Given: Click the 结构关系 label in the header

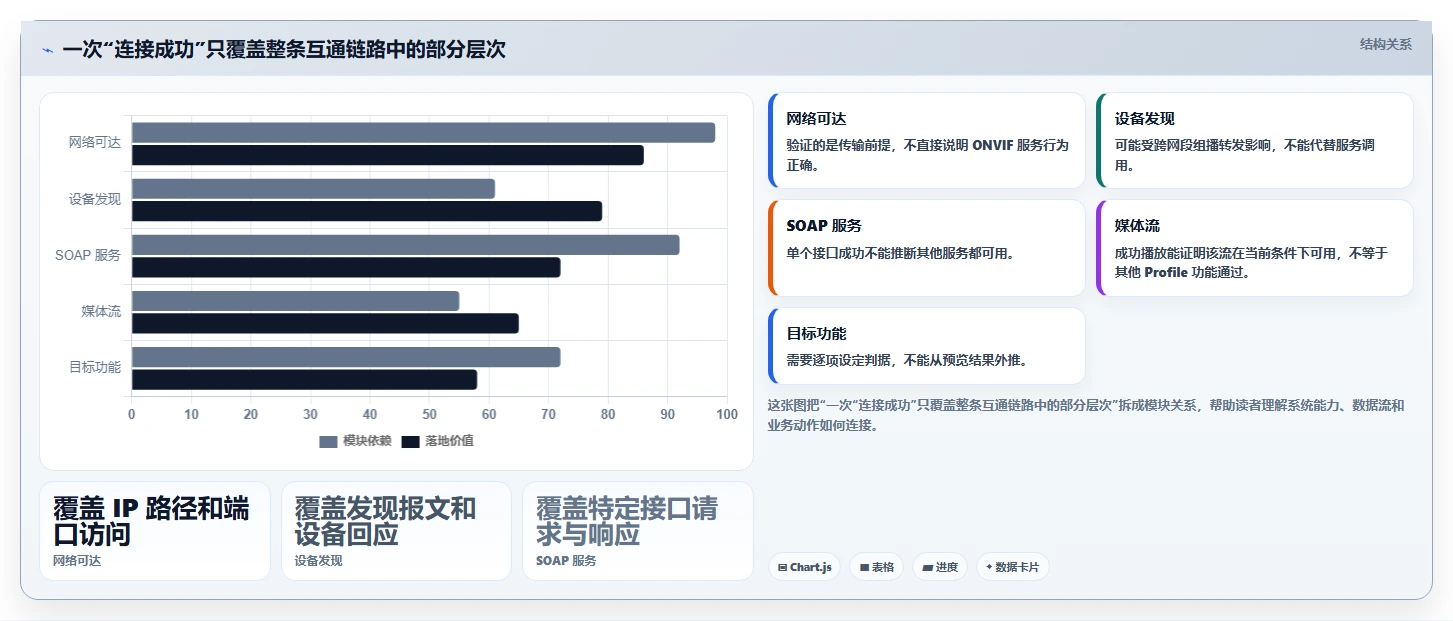Looking at the screenshot, I should tap(1385, 44).
